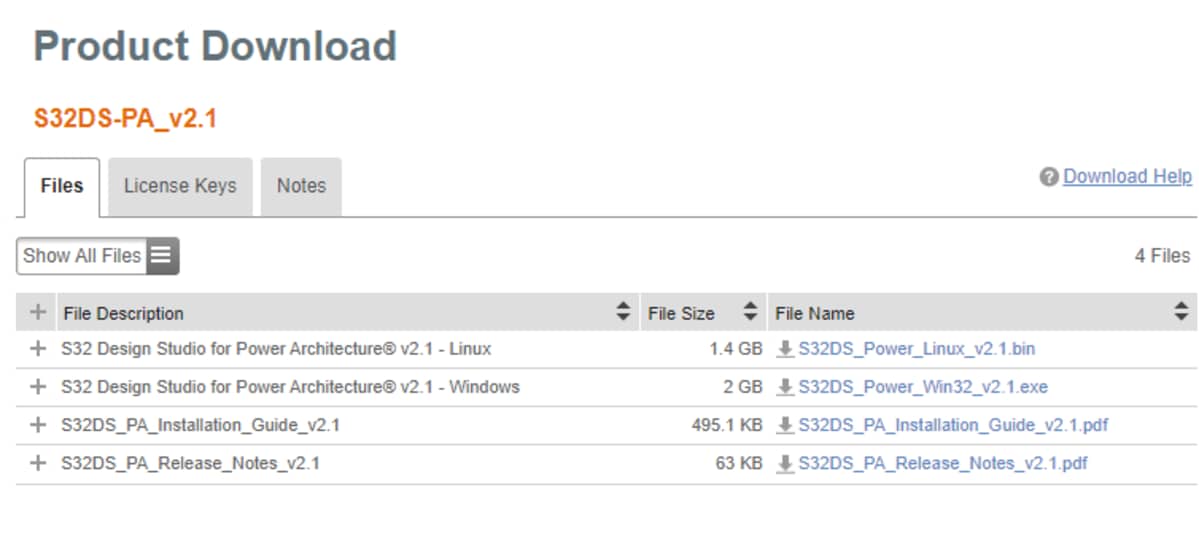This screenshot has height=536, width=1199.
Task: Expand all rows with header plus icon
Action: click(38, 312)
